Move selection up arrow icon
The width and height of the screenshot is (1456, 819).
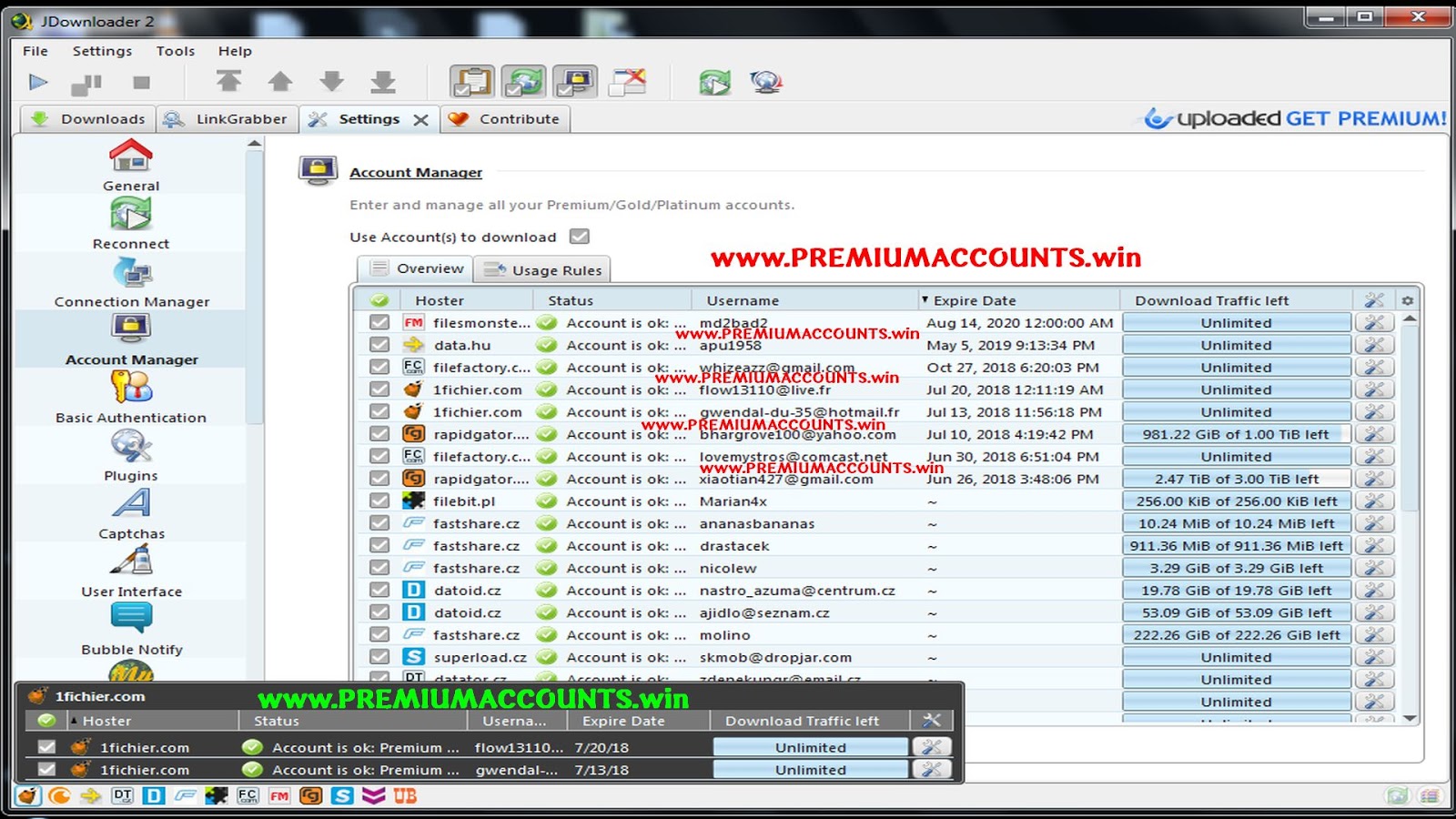280,82
